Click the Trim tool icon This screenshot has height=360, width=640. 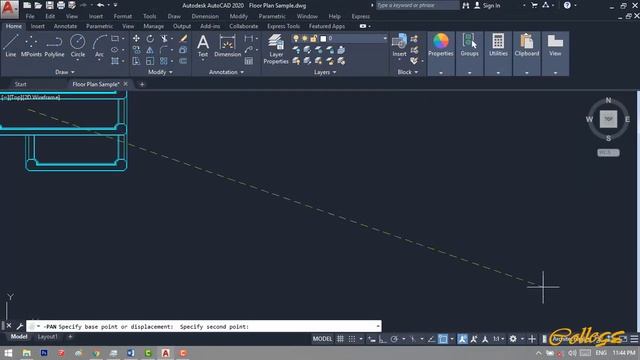pyautogui.click(x=164, y=38)
